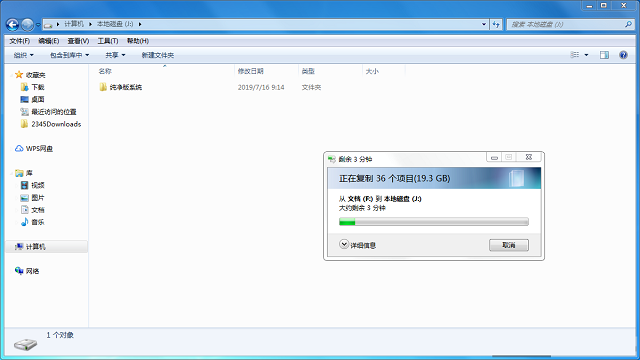
Task: Open 桌面 in favorites
Action: click(x=38, y=100)
